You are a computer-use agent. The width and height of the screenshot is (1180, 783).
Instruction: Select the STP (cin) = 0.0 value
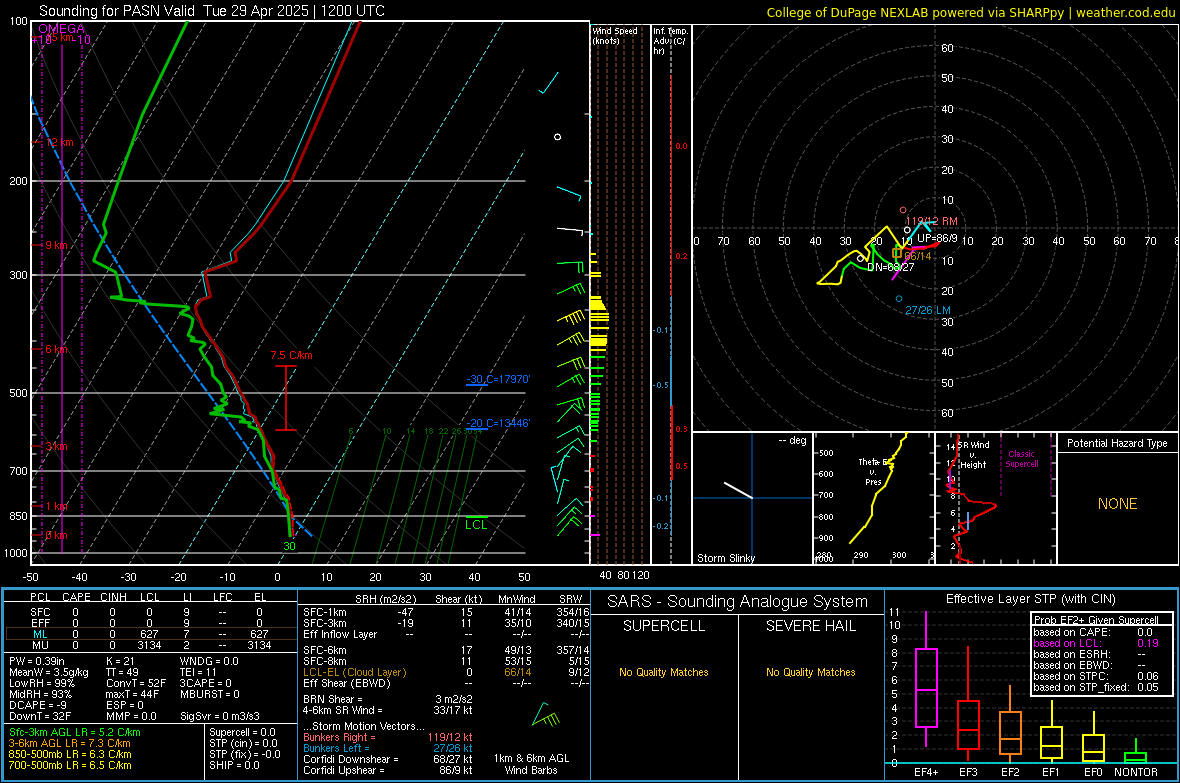pos(243,743)
